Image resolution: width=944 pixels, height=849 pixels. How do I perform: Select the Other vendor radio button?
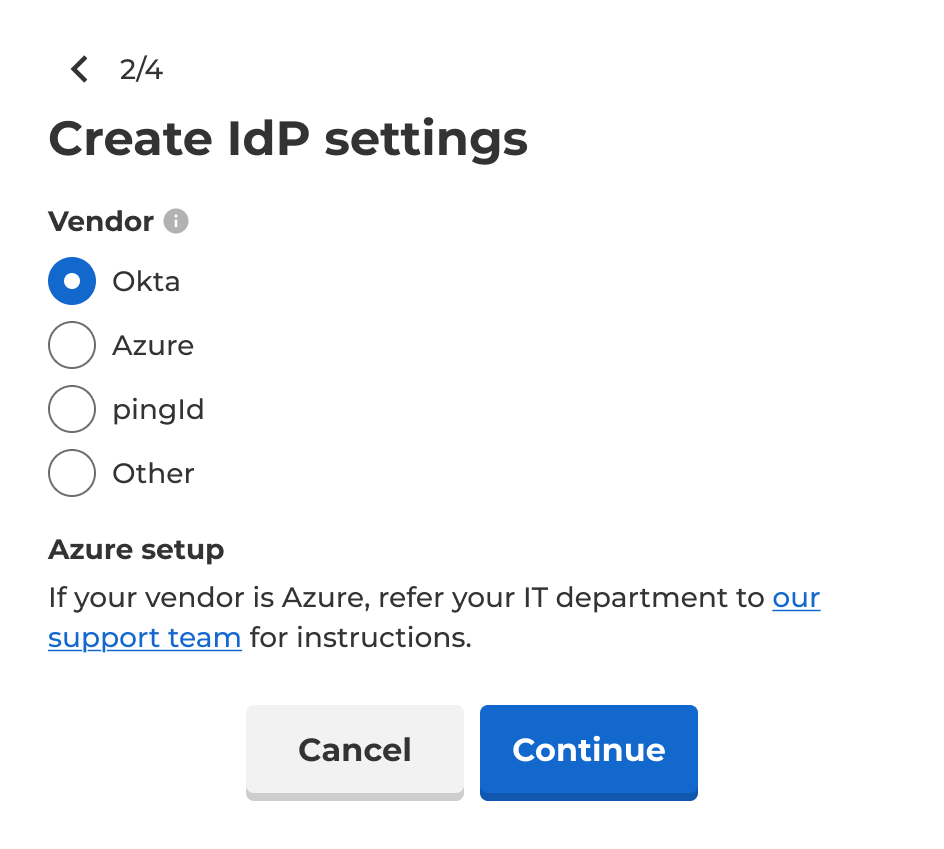coord(72,473)
